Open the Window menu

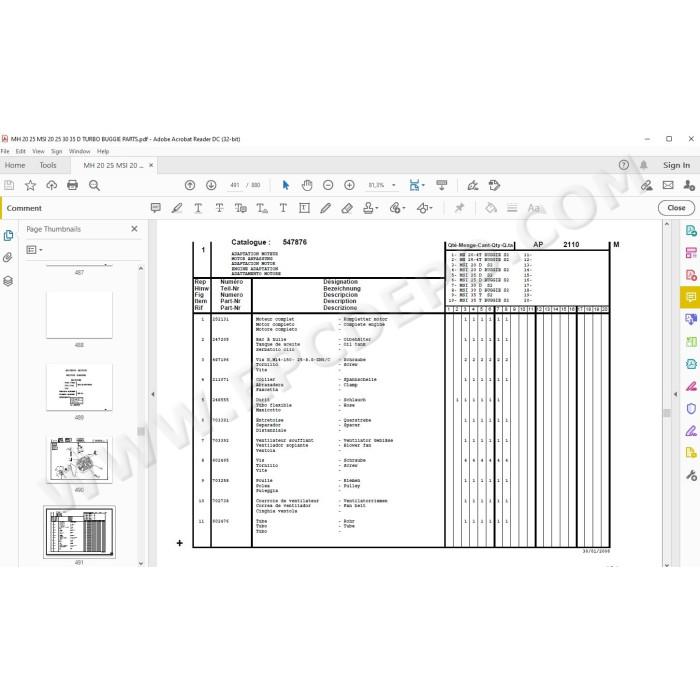[79, 151]
